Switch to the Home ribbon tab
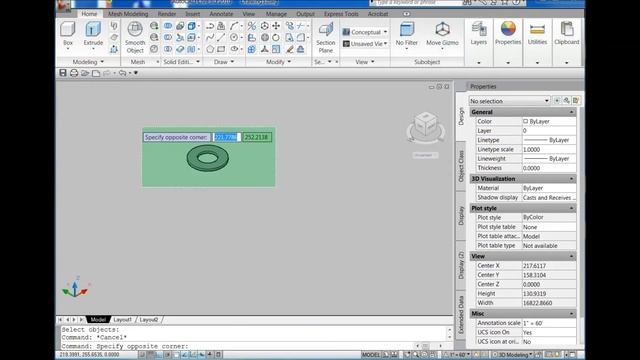Viewport: 640px width, 360px height. click(x=89, y=14)
